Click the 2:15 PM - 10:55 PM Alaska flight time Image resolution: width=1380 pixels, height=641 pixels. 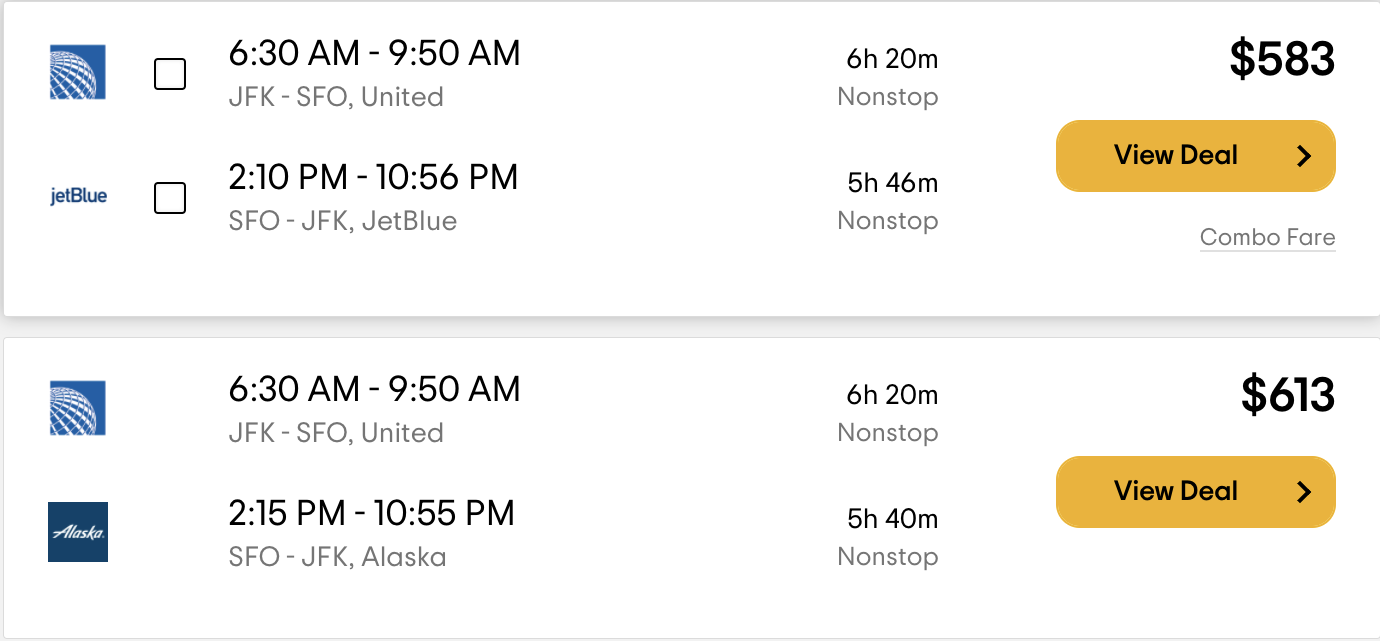pos(372,514)
